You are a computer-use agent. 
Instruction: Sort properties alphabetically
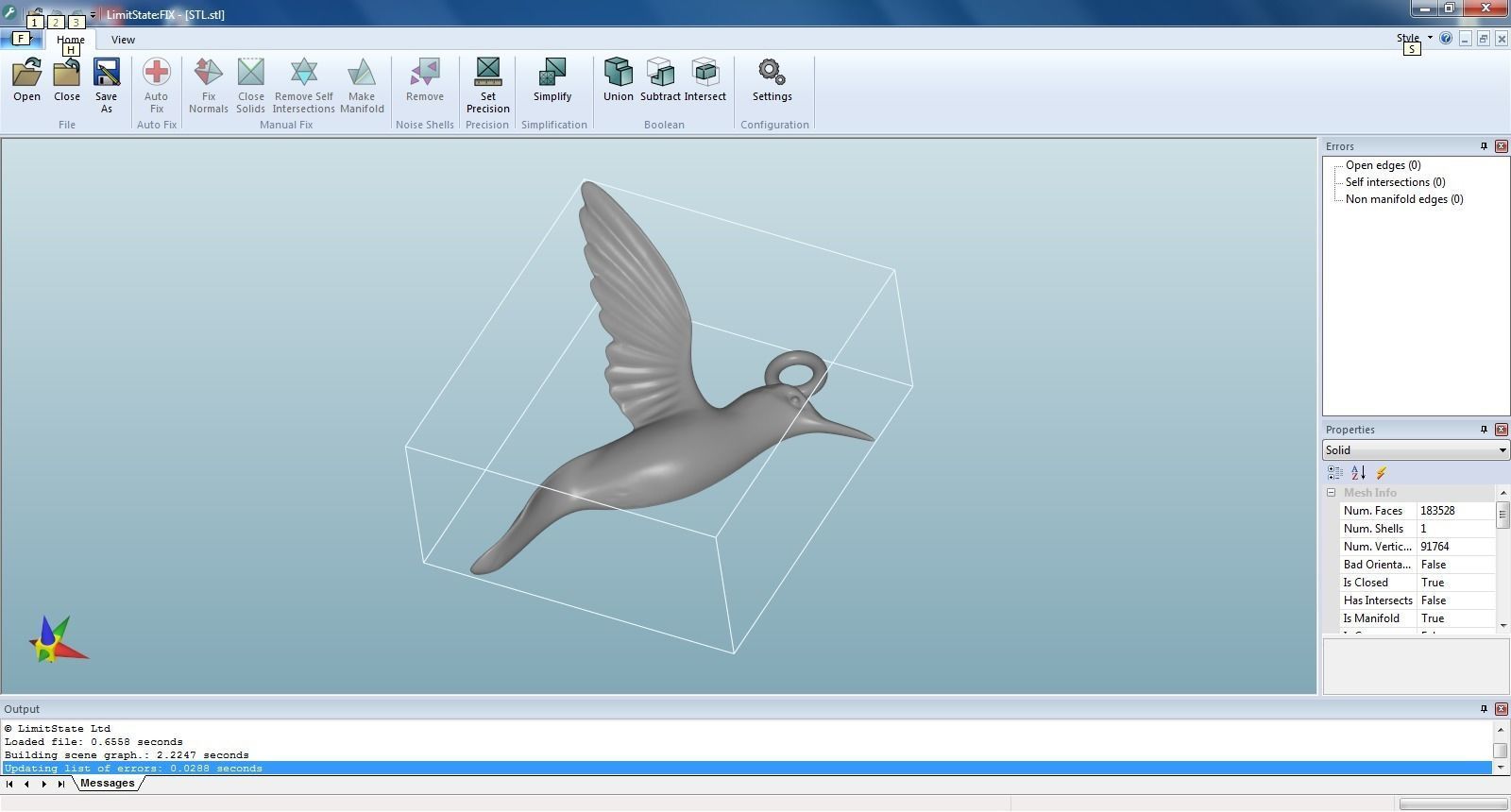click(1358, 472)
